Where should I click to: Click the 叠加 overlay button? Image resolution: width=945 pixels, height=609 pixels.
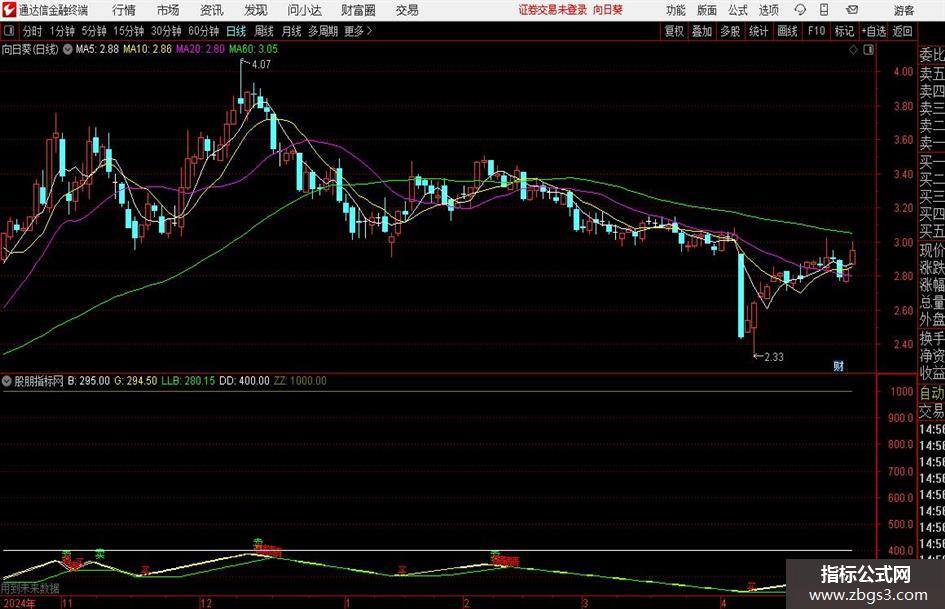[x=702, y=31]
